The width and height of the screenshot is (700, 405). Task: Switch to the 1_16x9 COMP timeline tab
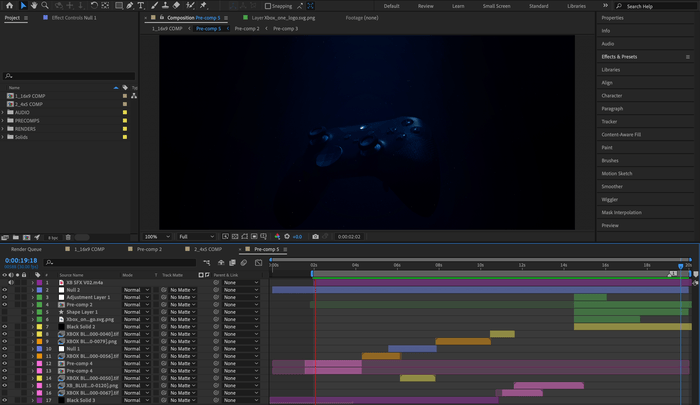(89, 249)
